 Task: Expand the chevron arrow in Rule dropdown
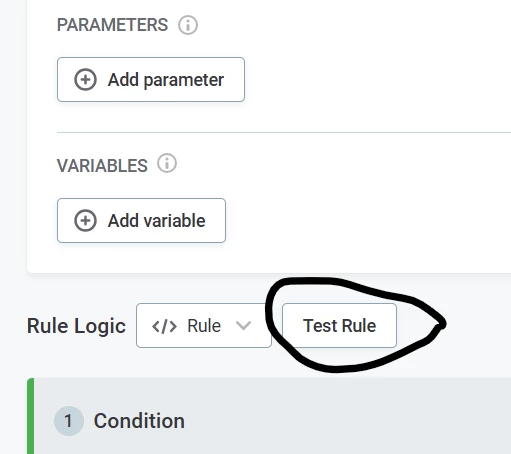(x=243, y=326)
